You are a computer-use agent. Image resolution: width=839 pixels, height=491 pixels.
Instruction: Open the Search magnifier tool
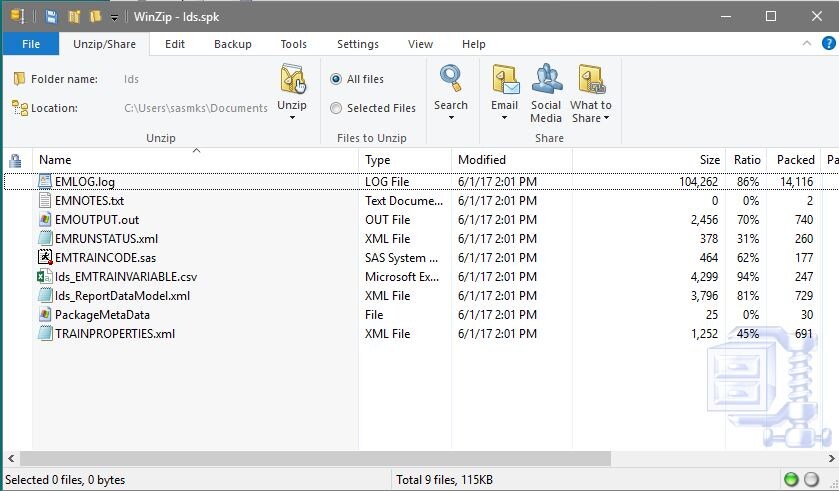tap(451, 80)
